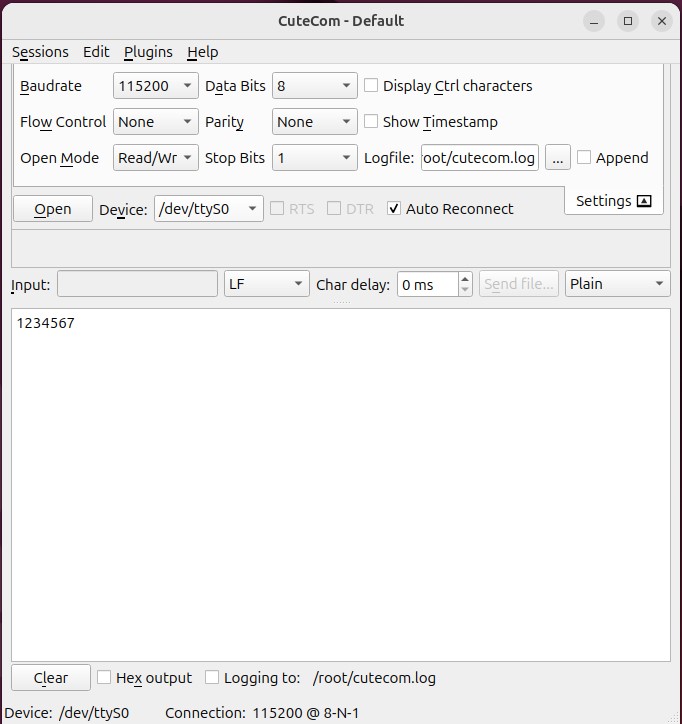Open the Plain input mode dropdown
The height and width of the screenshot is (724, 682).
(617, 284)
